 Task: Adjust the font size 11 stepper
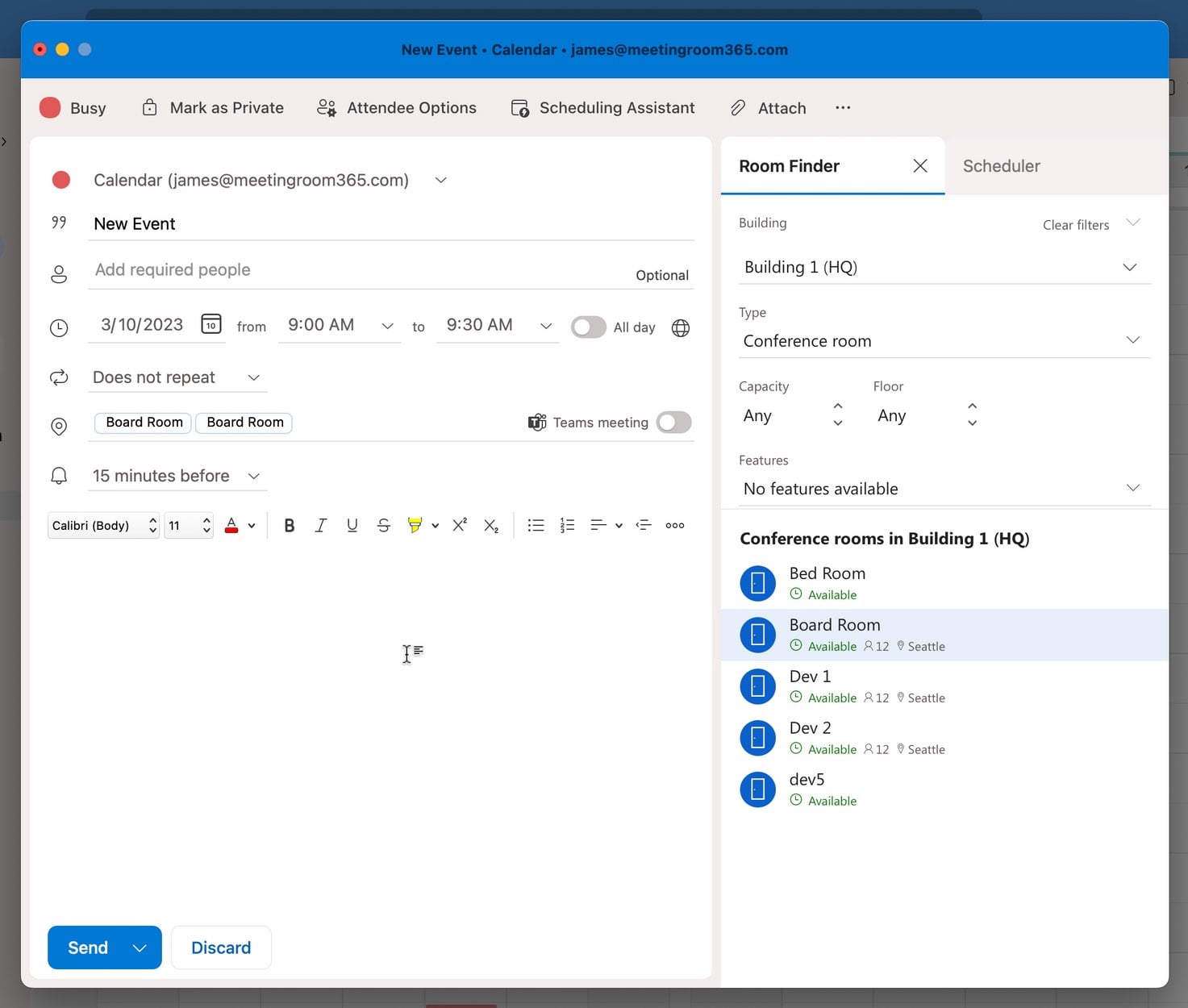[x=206, y=526]
